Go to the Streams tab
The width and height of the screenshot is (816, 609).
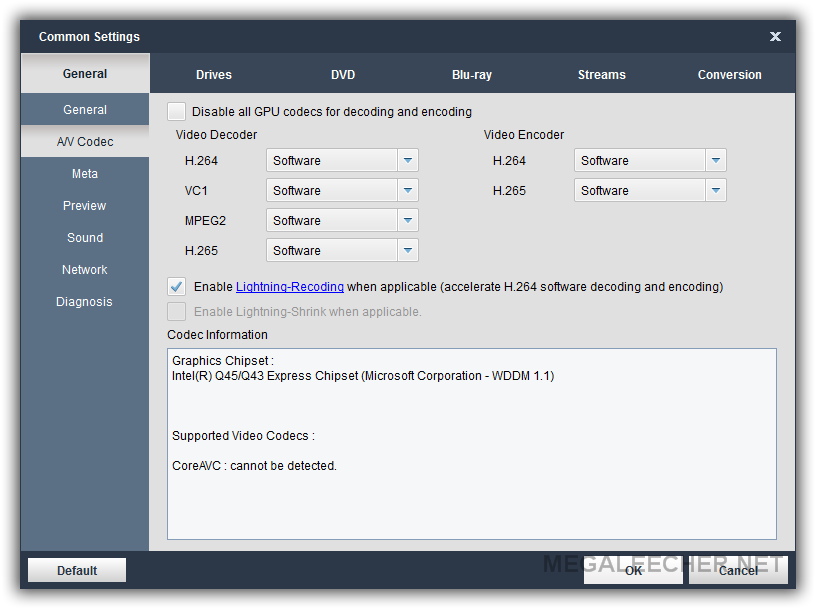click(x=602, y=74)
